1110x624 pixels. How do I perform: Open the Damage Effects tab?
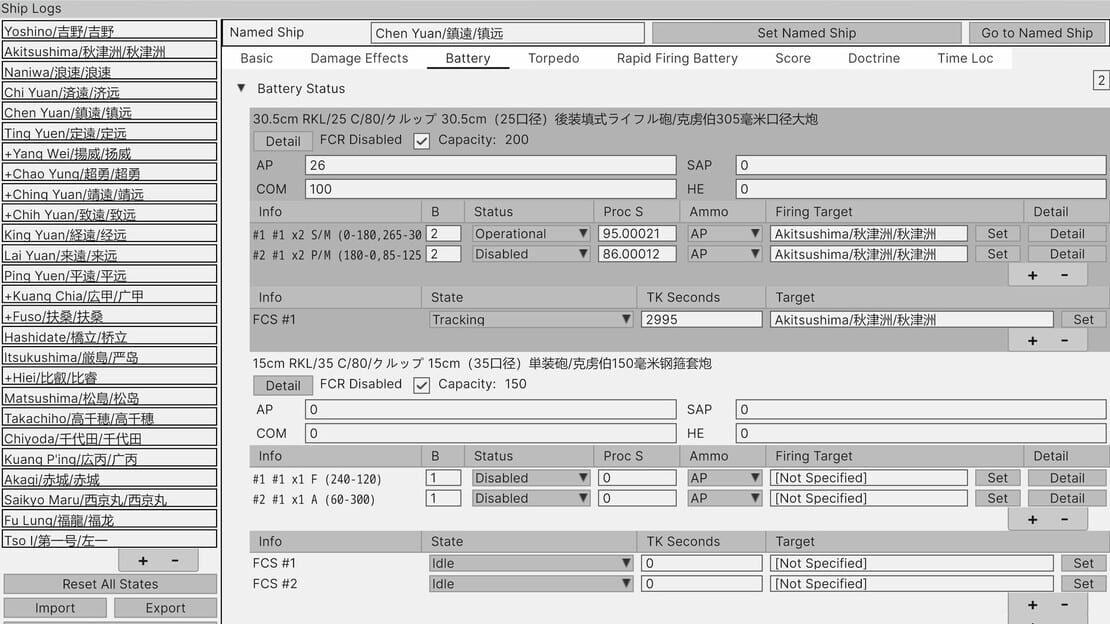359,58
